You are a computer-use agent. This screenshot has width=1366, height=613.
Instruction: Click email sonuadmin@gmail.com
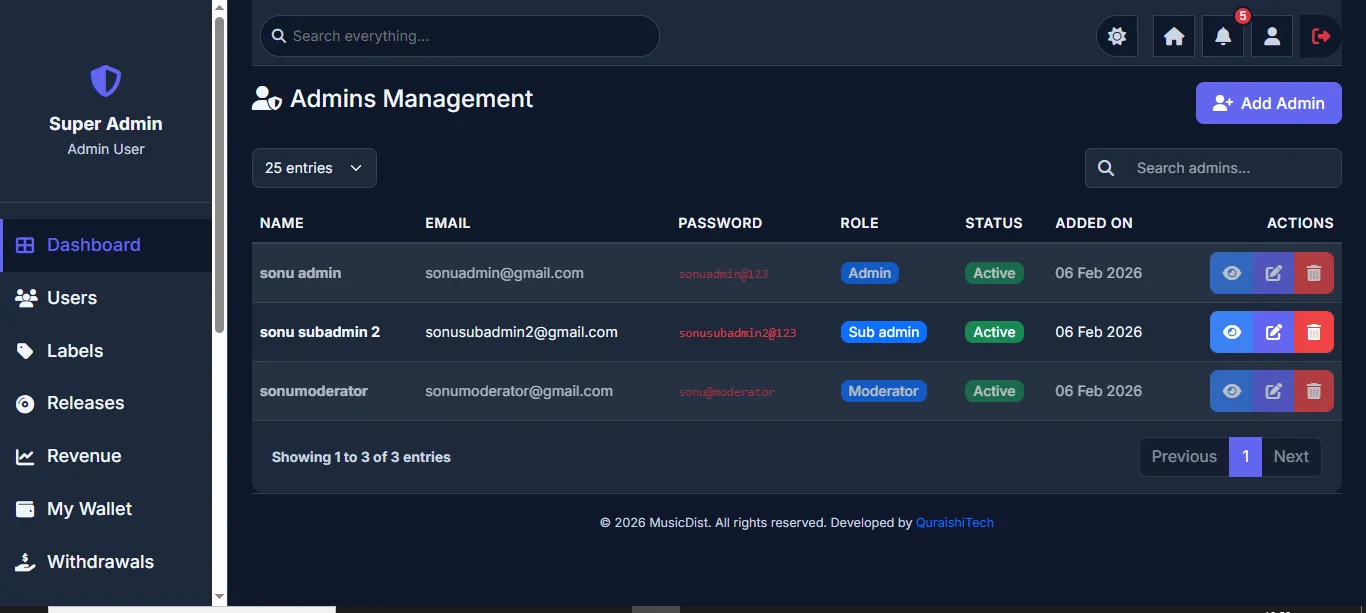(504, 273)
